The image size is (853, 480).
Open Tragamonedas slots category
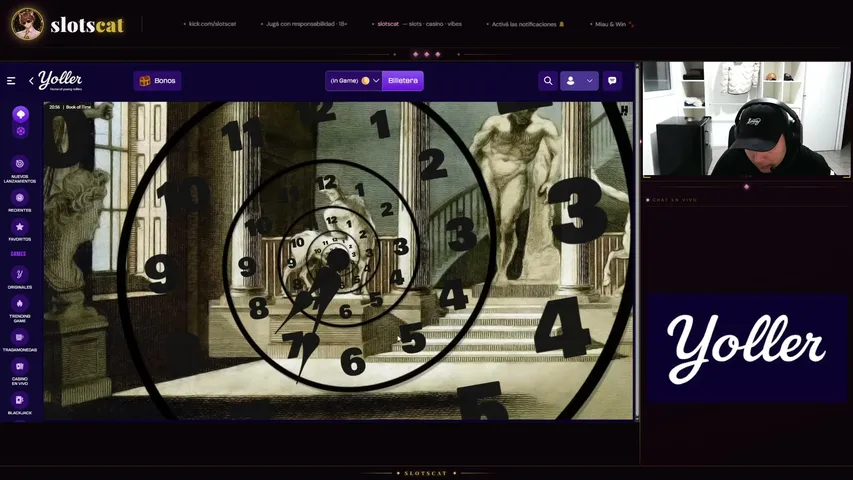click(x=20, y=341)
